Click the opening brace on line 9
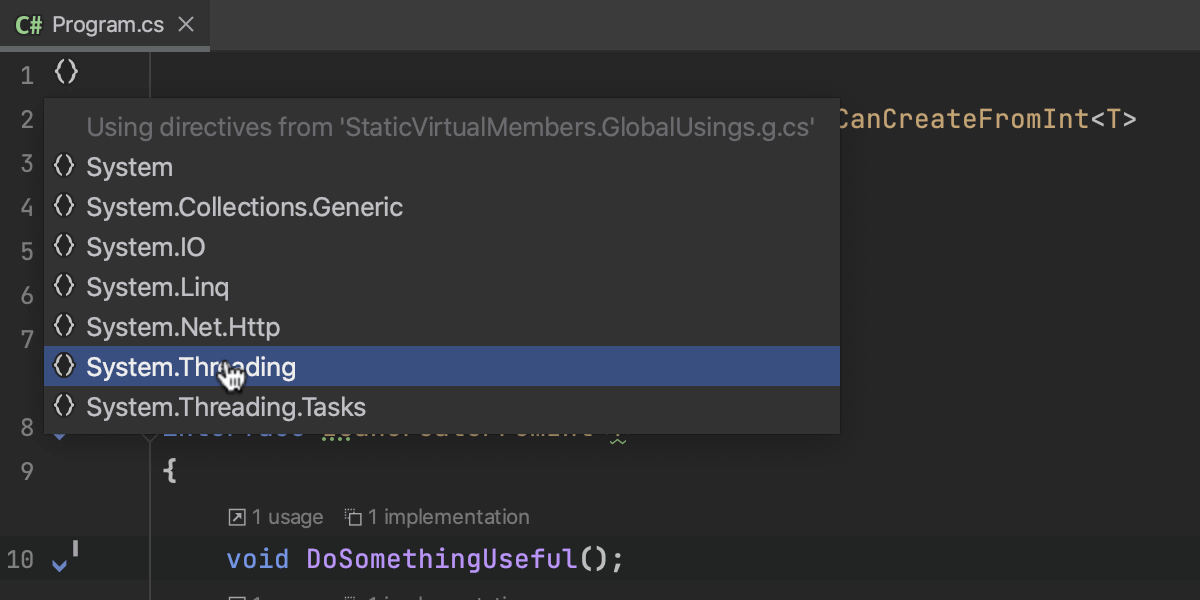This screenshot has height=600, width=1200. coord(169,471)
